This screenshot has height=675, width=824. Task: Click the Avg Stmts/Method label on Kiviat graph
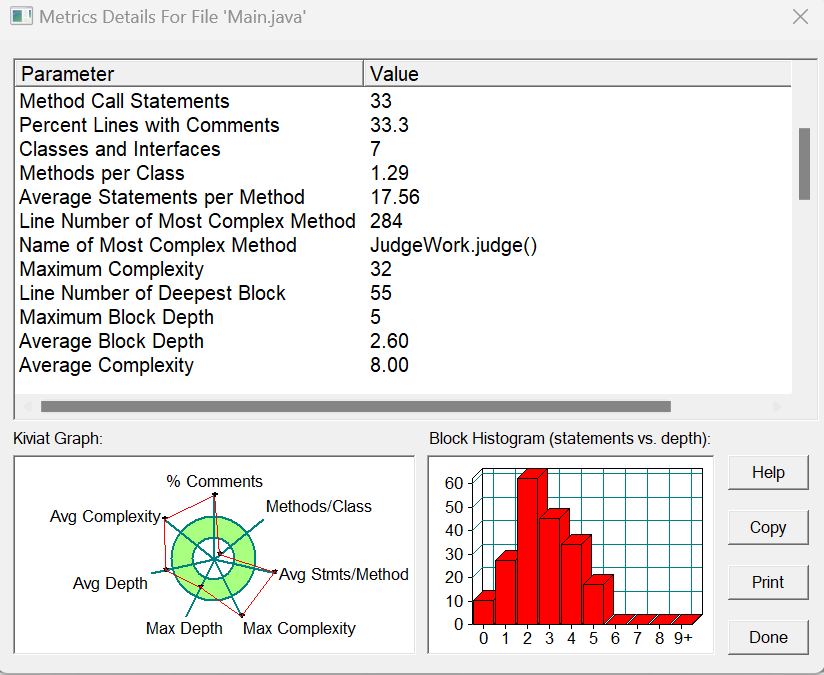pyautogui.click(x=344, y=574)
